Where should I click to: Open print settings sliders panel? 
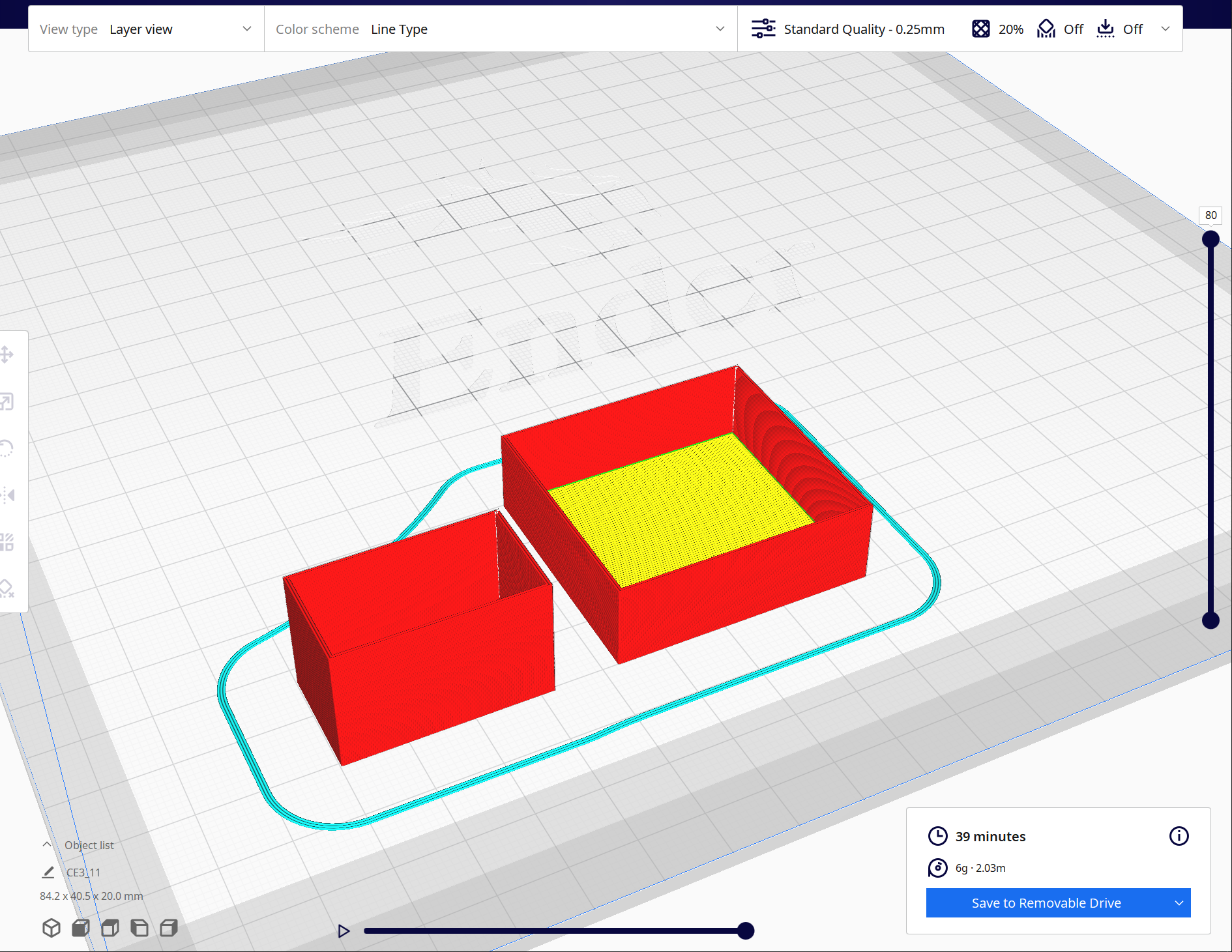click(x=763, y=29)
